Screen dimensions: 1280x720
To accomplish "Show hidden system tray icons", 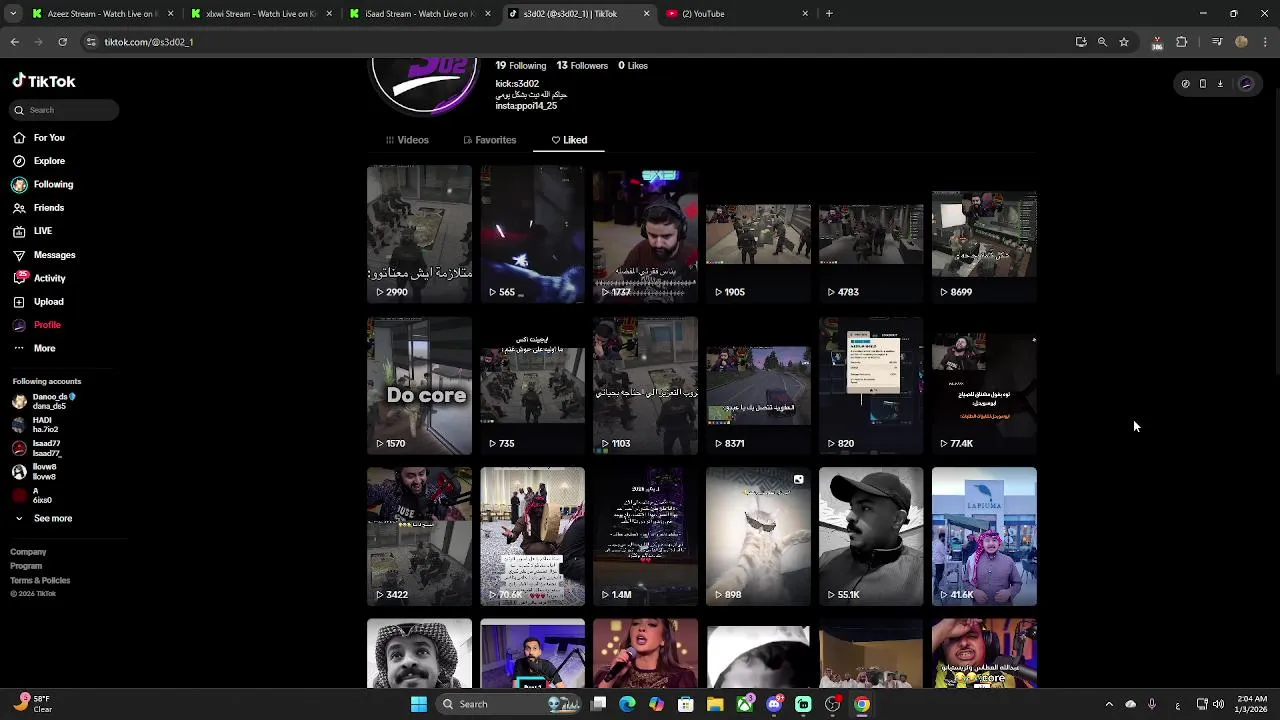I will [1109, 704].
